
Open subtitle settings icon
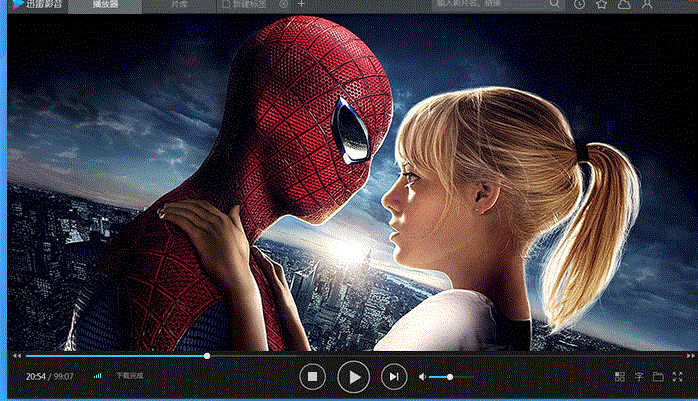pos(639,377)
